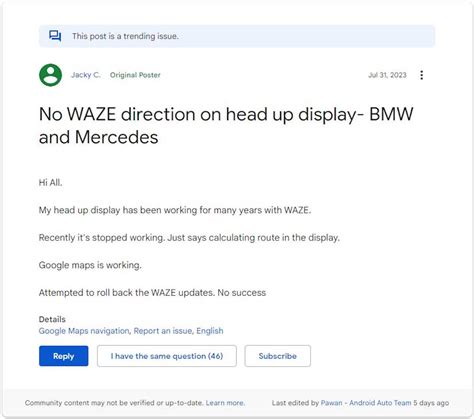Click the line 'Attempted to roll back the WAZE updates'
This screenshot has height=419, width=474.
click(x=152, y=293)
